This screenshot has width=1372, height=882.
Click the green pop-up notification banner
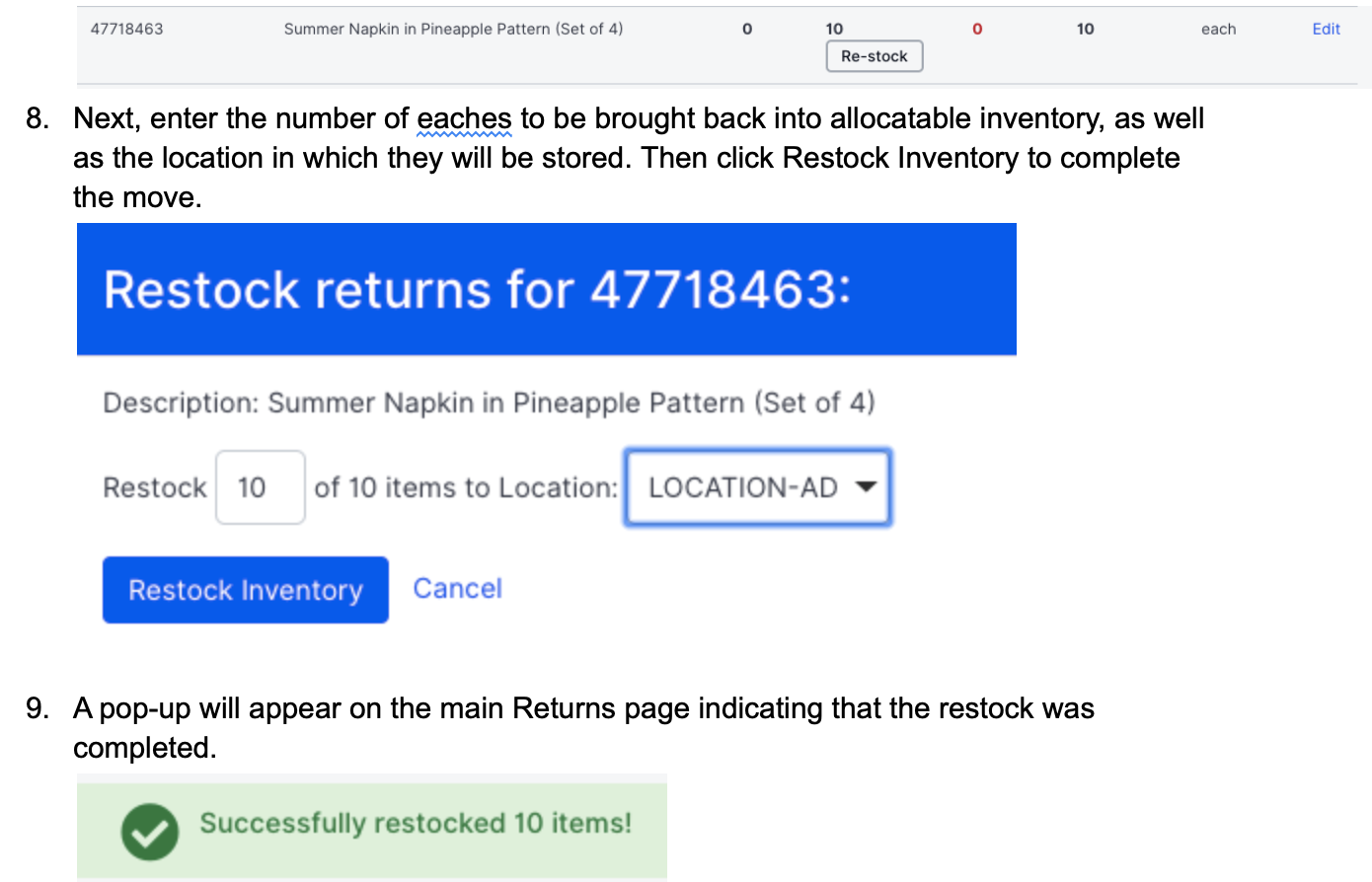pos(372,827)
